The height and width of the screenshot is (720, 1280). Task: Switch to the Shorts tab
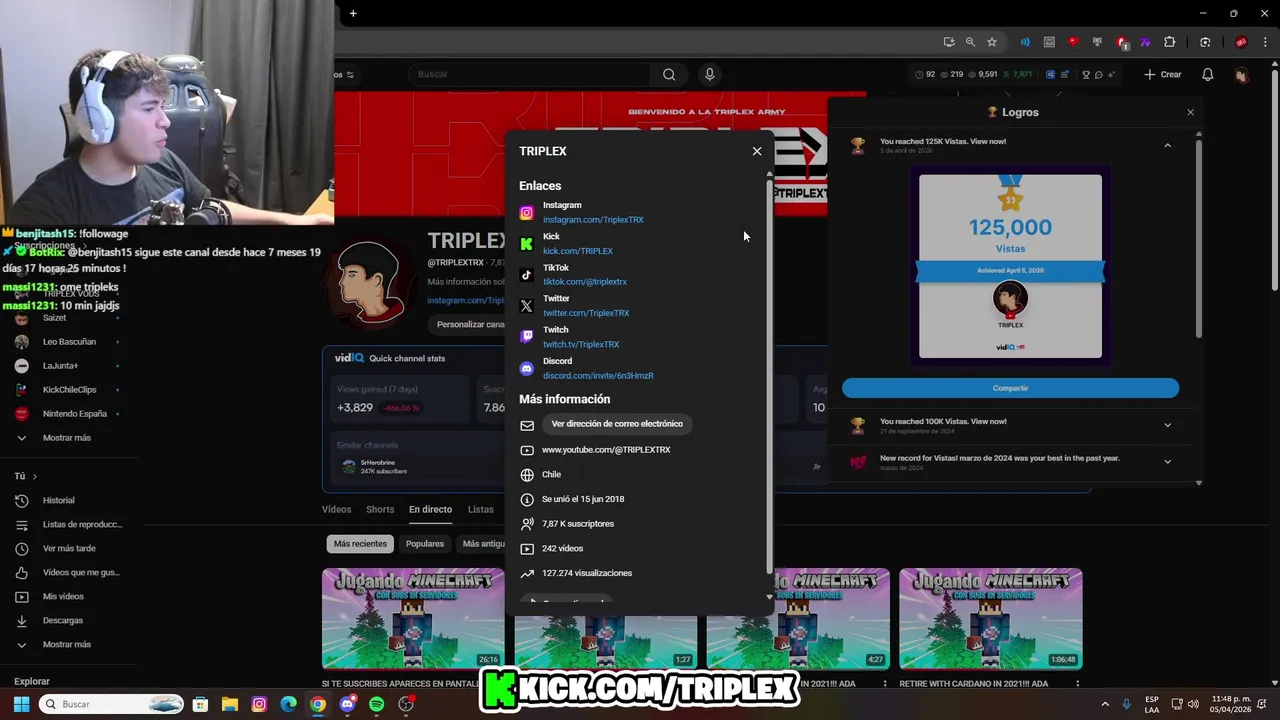click(x=380, y=510)
